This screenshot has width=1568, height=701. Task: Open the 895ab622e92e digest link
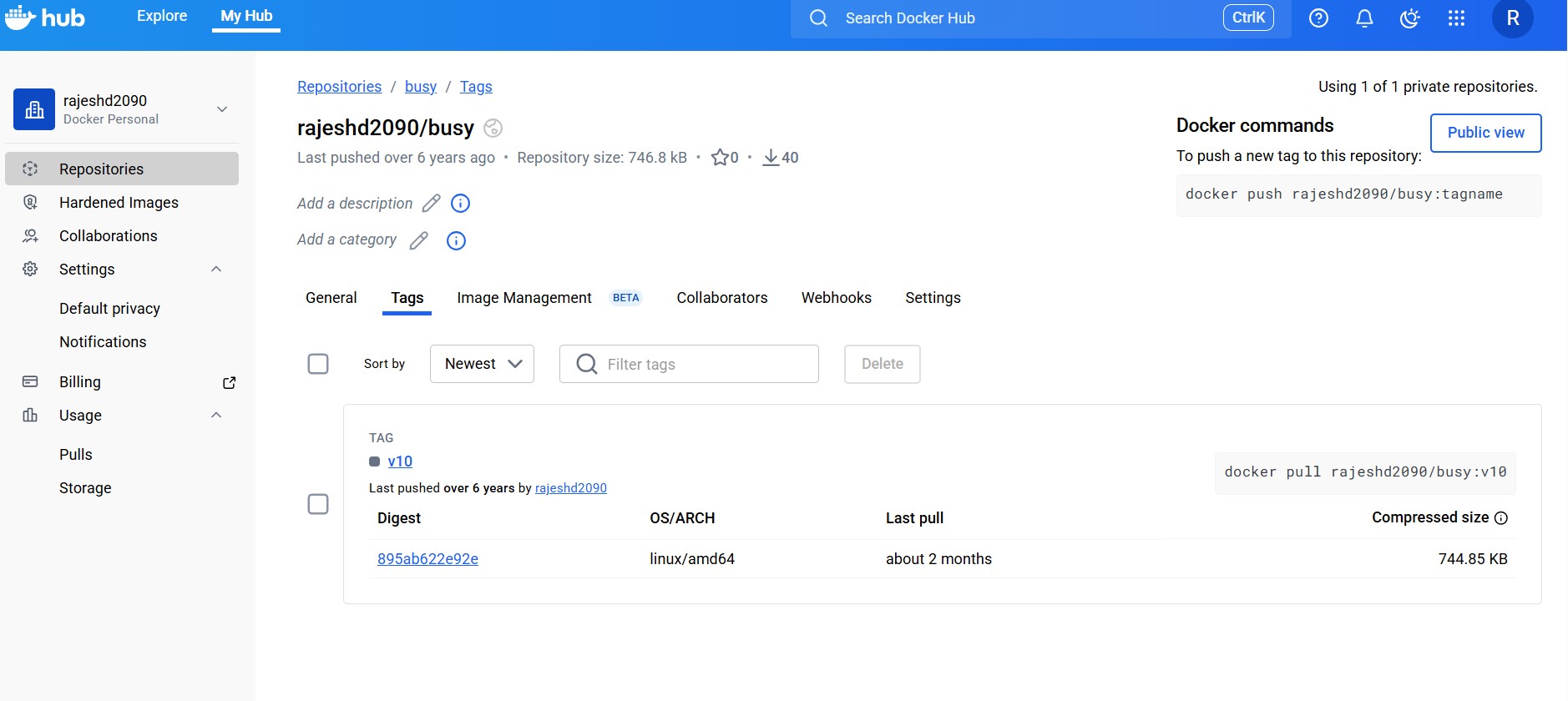(427, 559)
